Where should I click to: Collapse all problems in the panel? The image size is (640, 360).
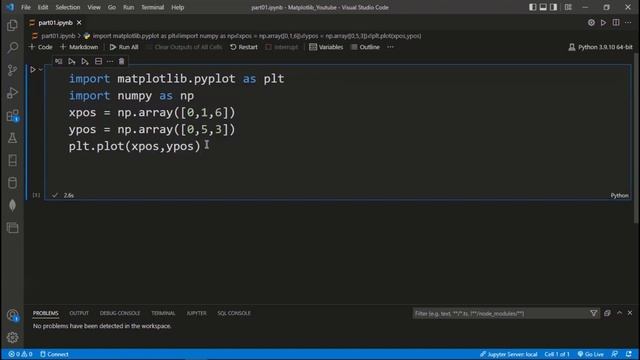point(607,313)
